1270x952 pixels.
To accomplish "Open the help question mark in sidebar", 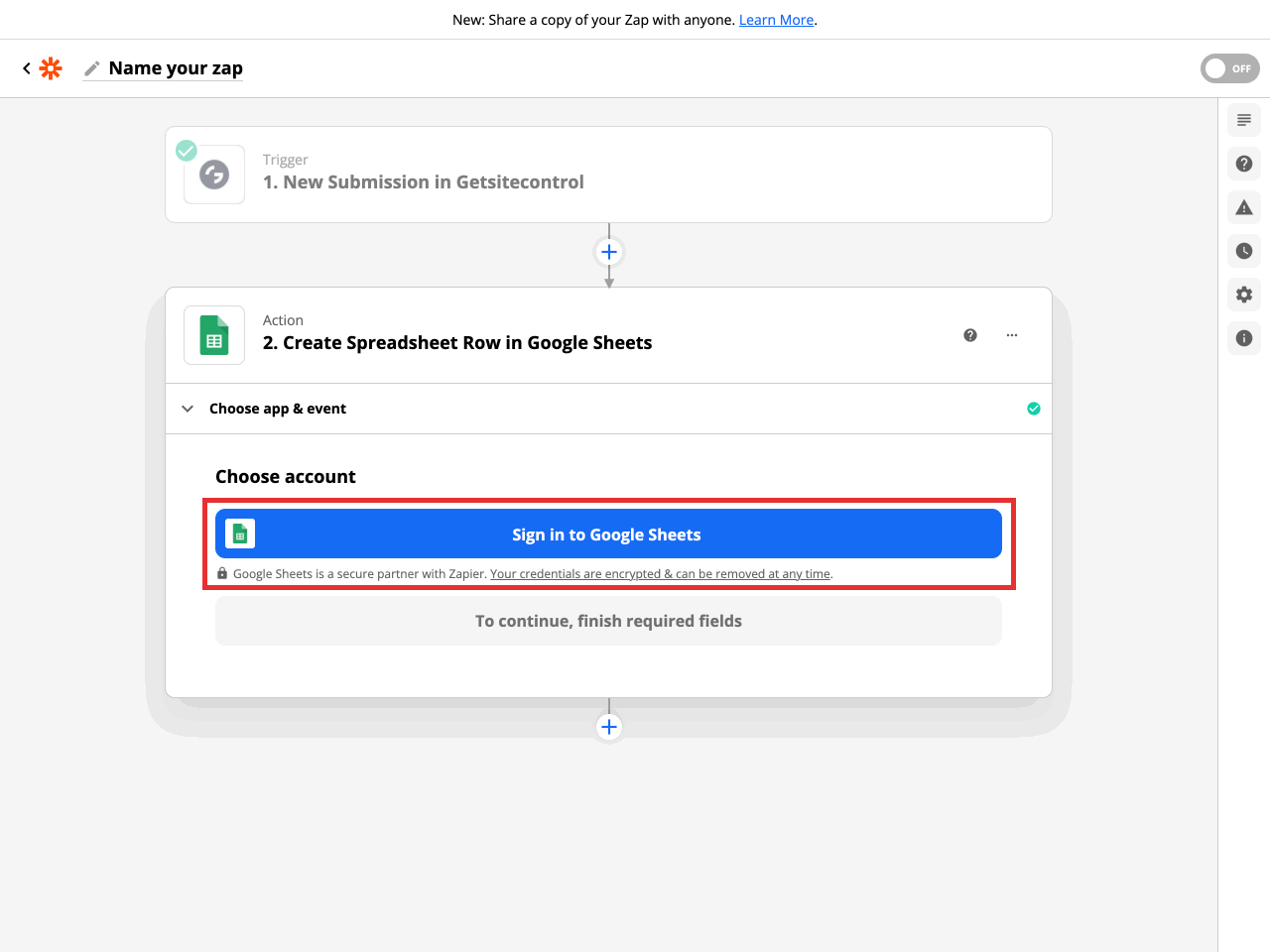I will coord(1244,164).
